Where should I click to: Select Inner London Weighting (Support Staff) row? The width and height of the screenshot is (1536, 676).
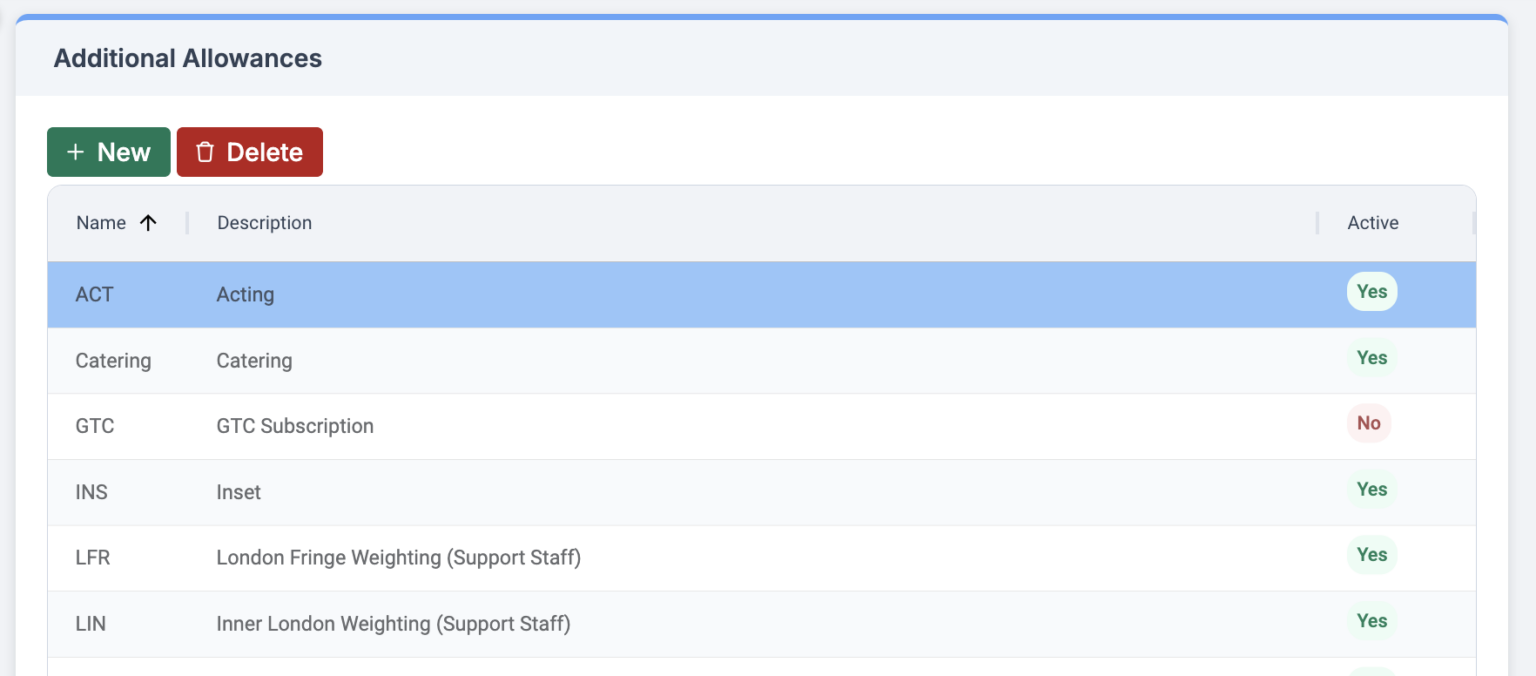tap(393, 624)
